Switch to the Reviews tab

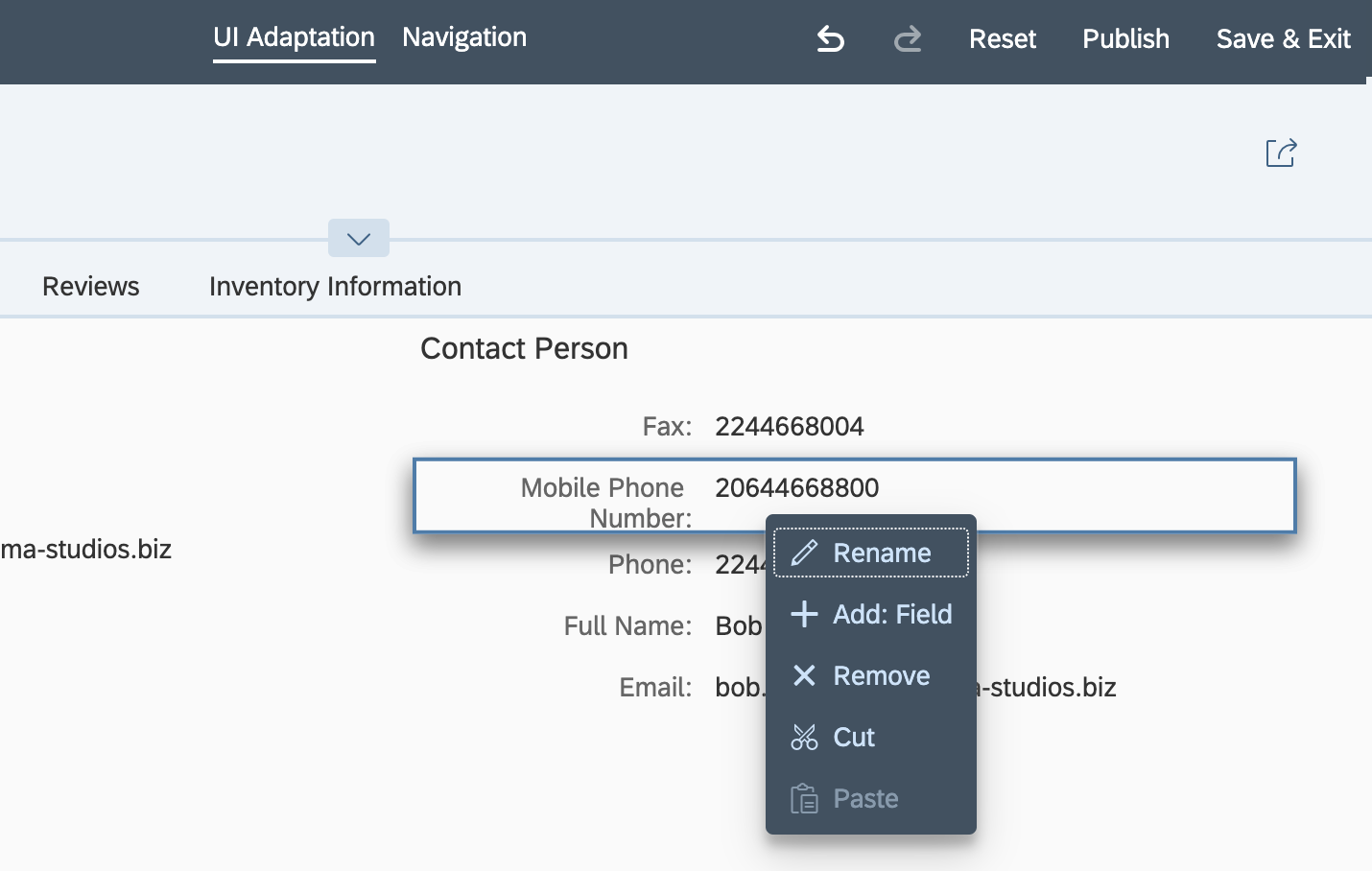(90, 286)
